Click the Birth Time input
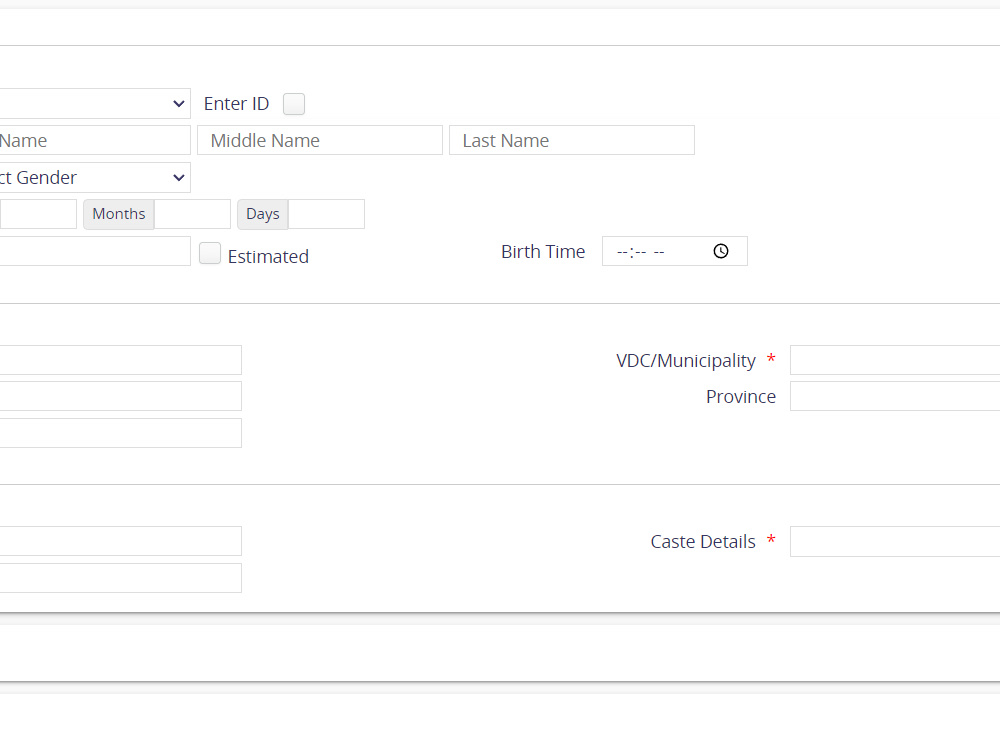Viewport: 1000px width, 750px height. (x=675, y=251)
